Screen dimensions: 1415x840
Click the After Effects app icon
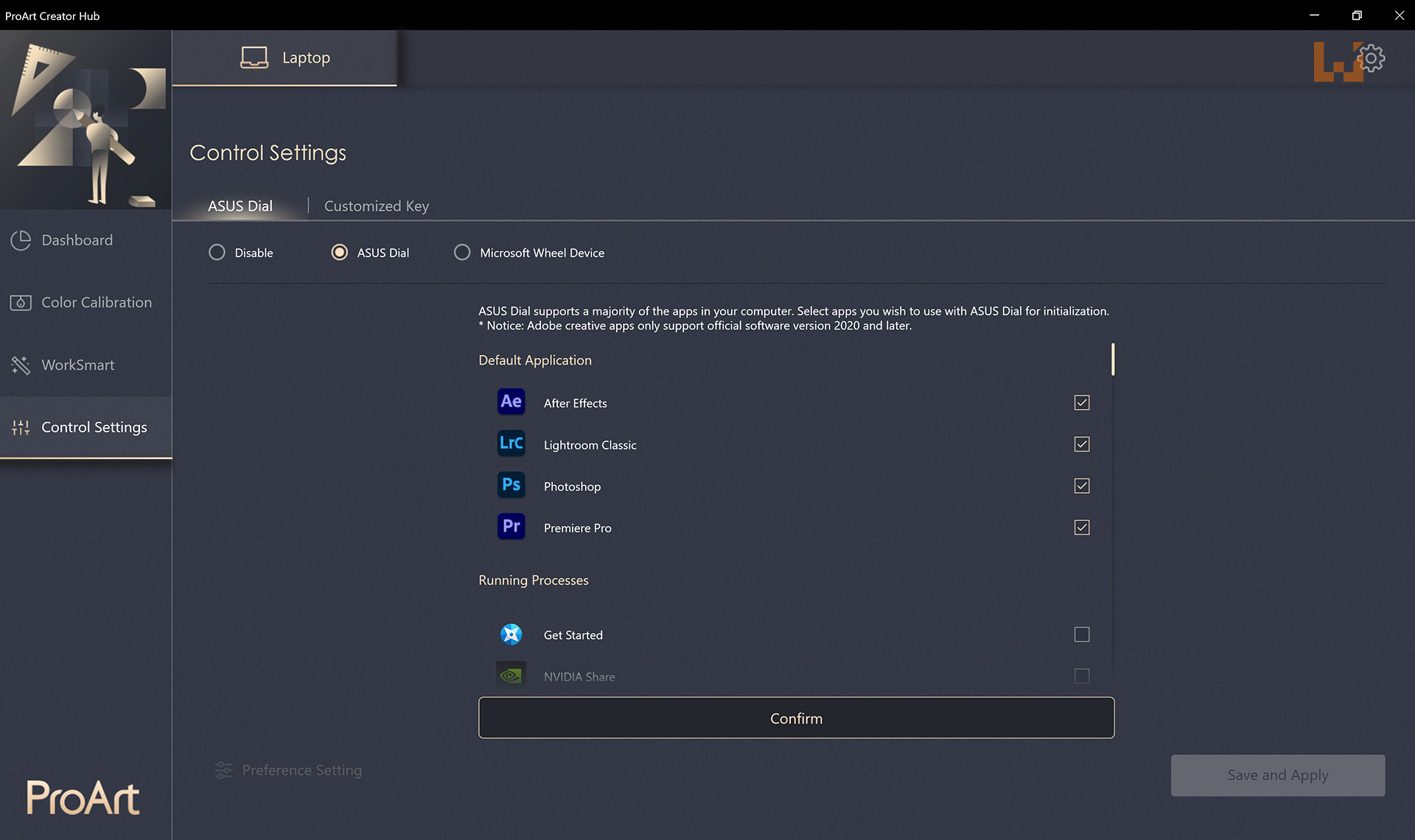511,402
